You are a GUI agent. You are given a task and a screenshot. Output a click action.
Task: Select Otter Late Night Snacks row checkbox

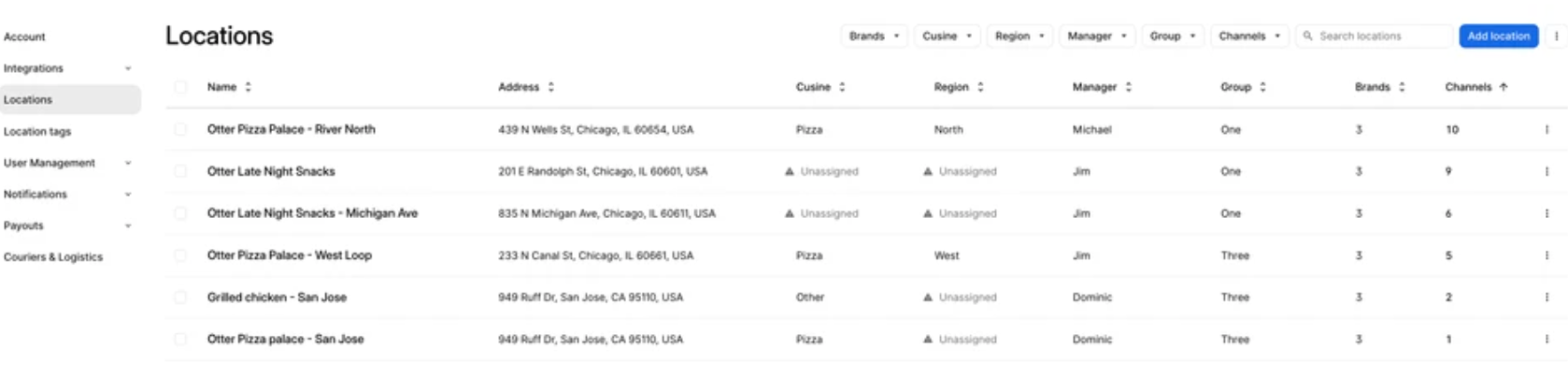tap(180, 172)
